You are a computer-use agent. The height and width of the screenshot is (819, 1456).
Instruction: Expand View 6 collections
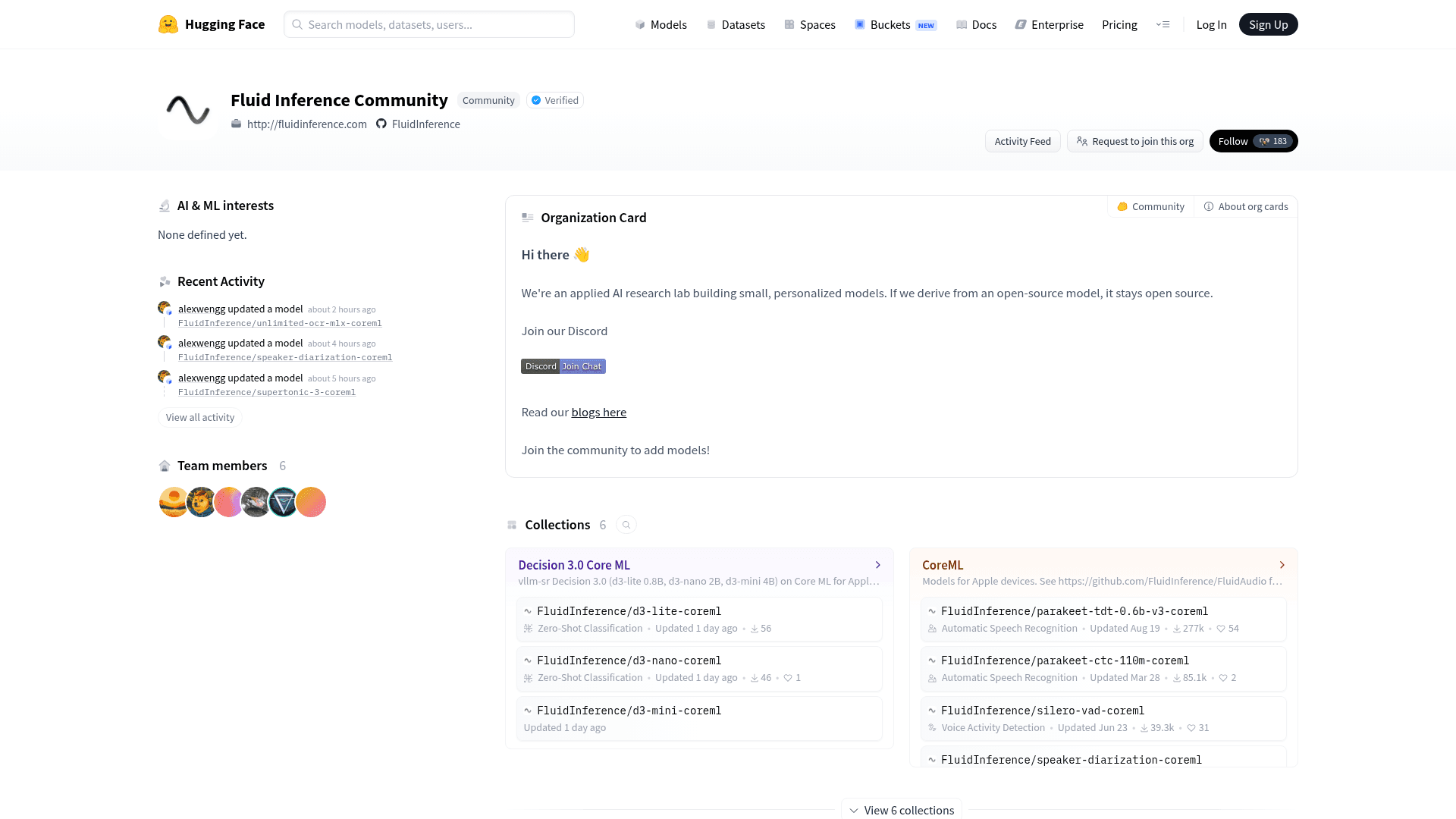[x=902, y=810]
